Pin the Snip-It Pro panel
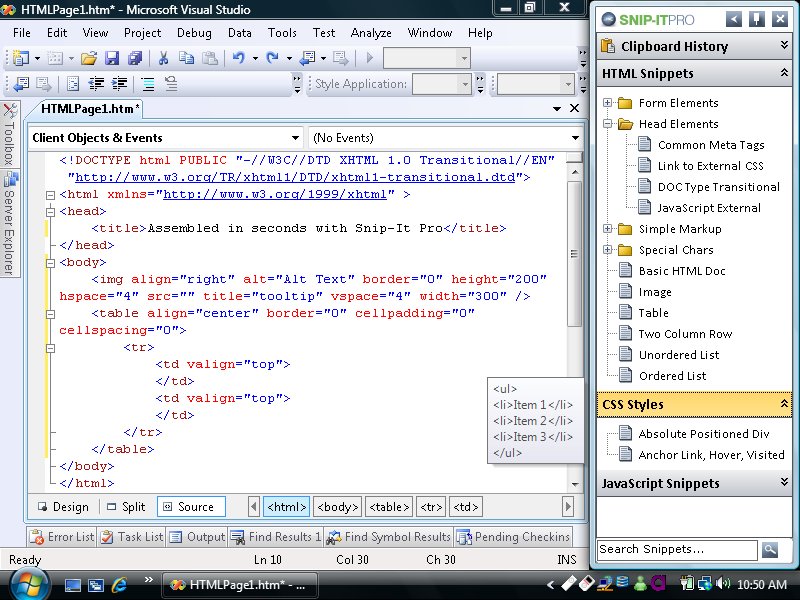Screen dimensions: 800x600 pos(757,19)
